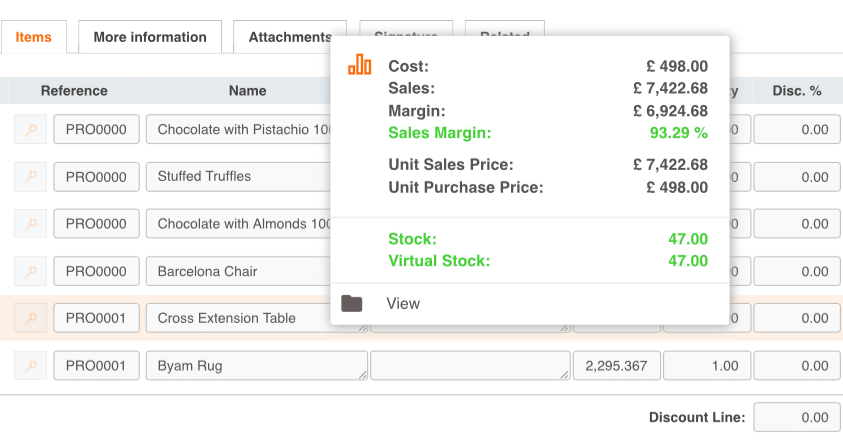Switch to the Items tab
The image size is (843, 442).
click(x=33, y=37)
